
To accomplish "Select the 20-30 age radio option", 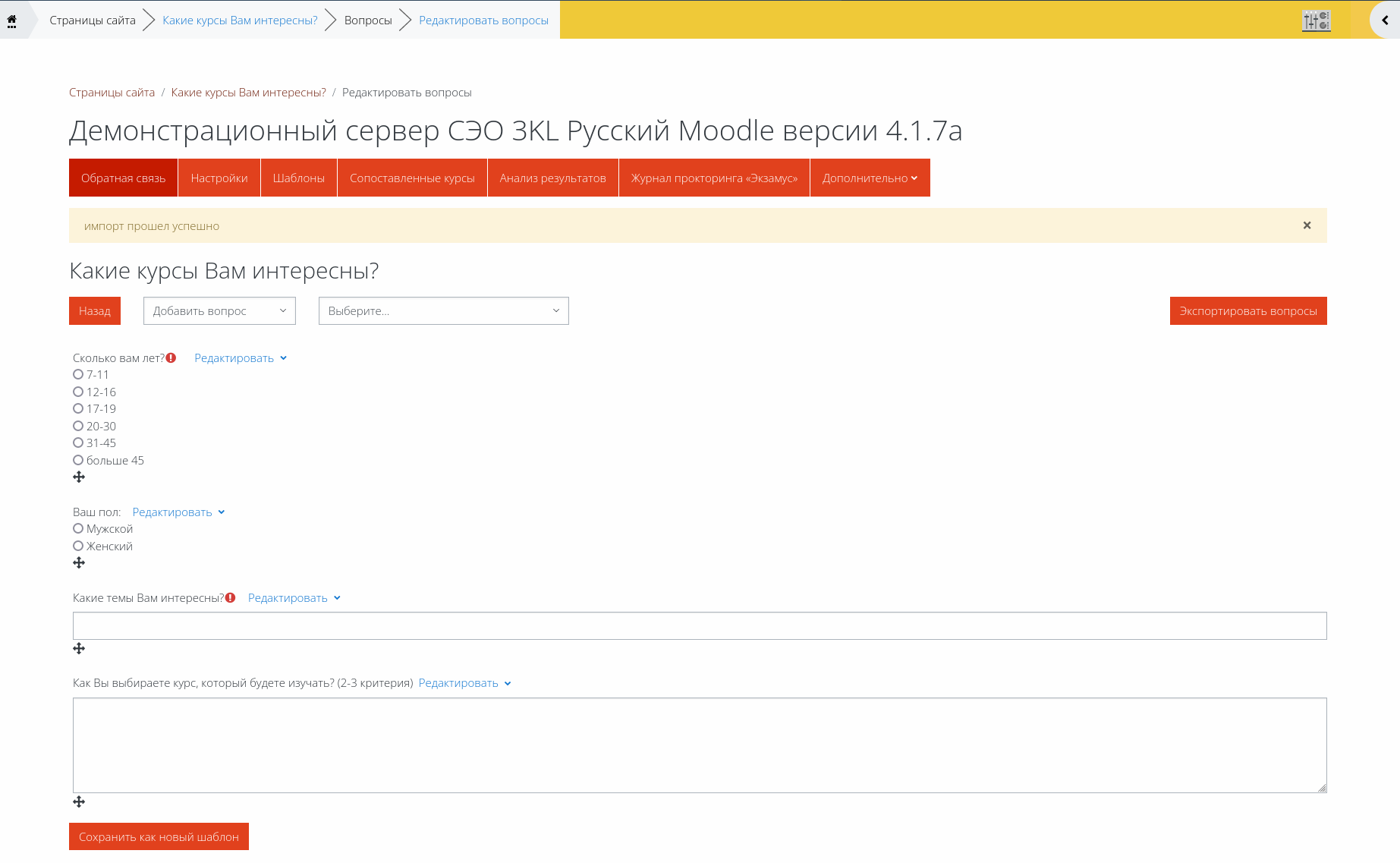I will (78, 426).
